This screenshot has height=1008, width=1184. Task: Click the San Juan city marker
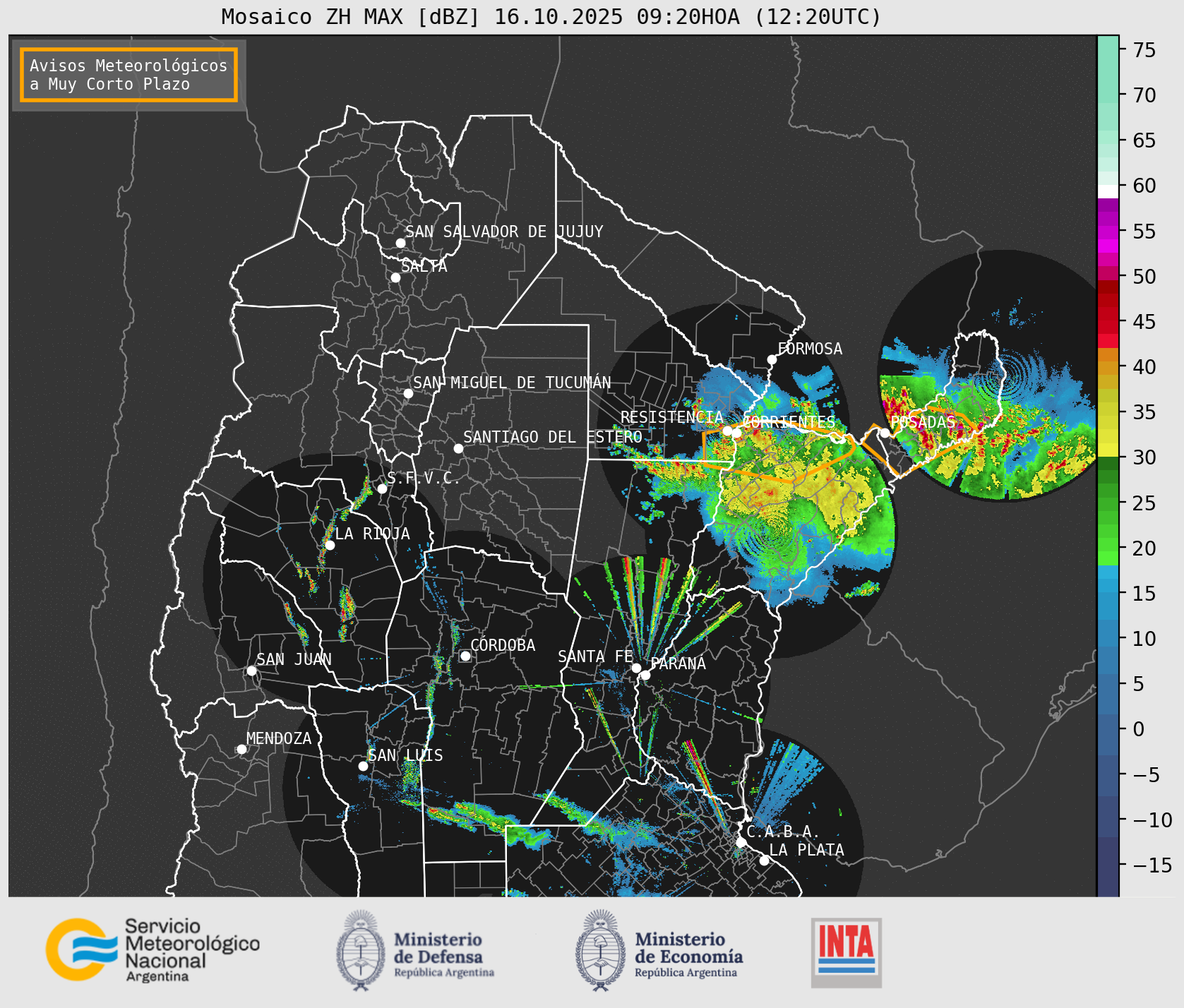coord(251,671)
